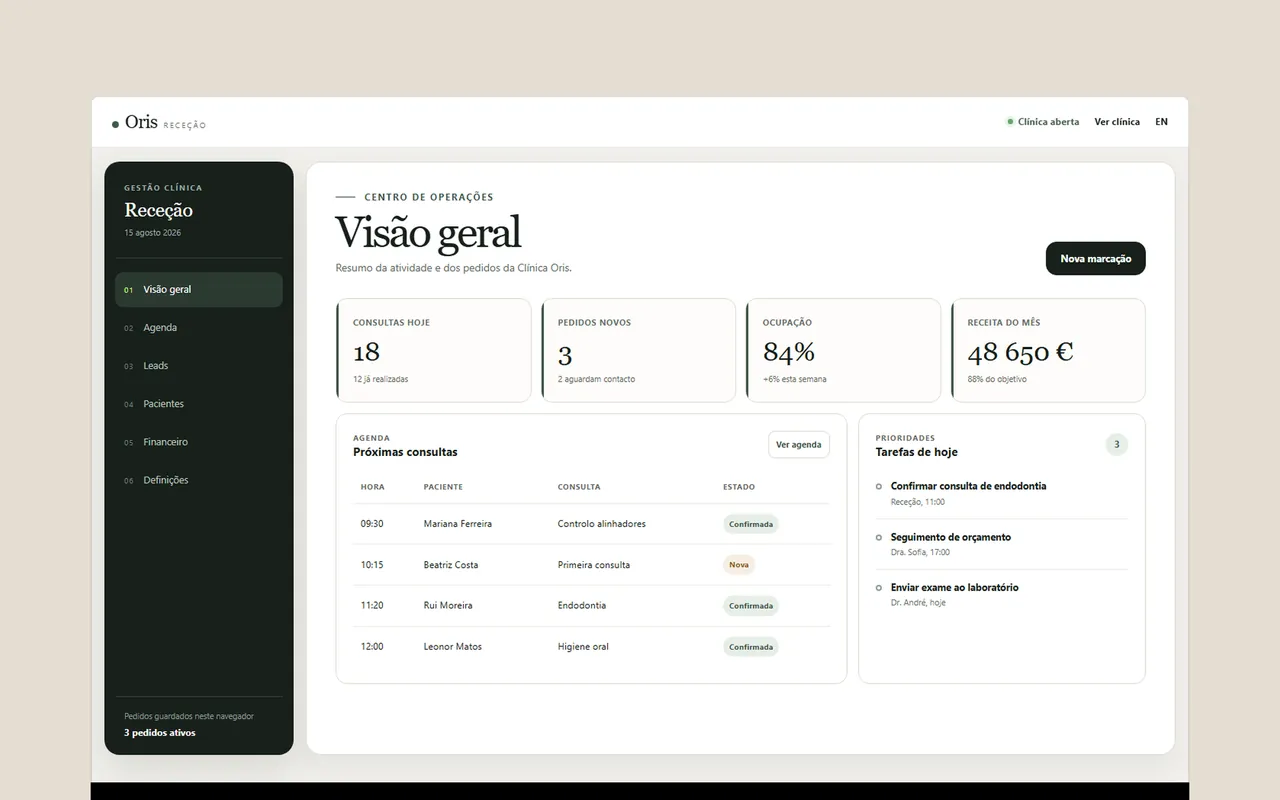Open the Ocupação 84% card

pyautogui.click(x=843, y=350)
